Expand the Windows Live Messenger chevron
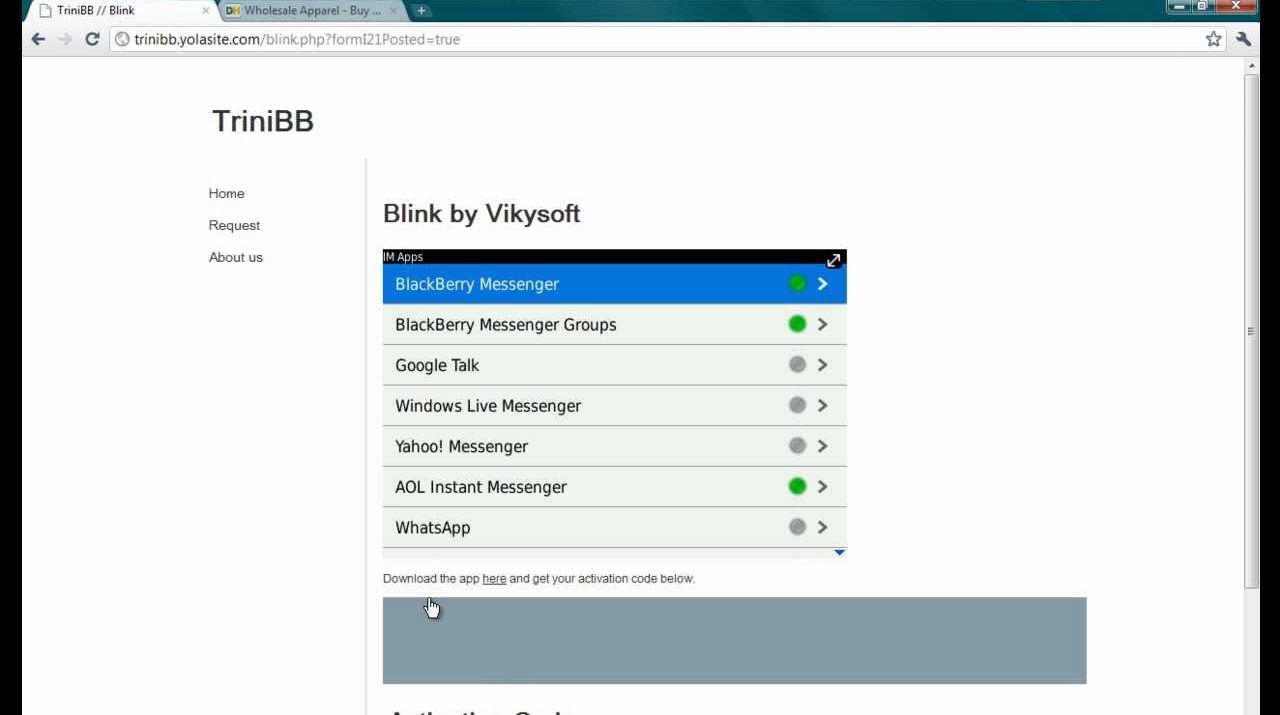This screenshot has height=715, width=1280. tap(822, 405)
